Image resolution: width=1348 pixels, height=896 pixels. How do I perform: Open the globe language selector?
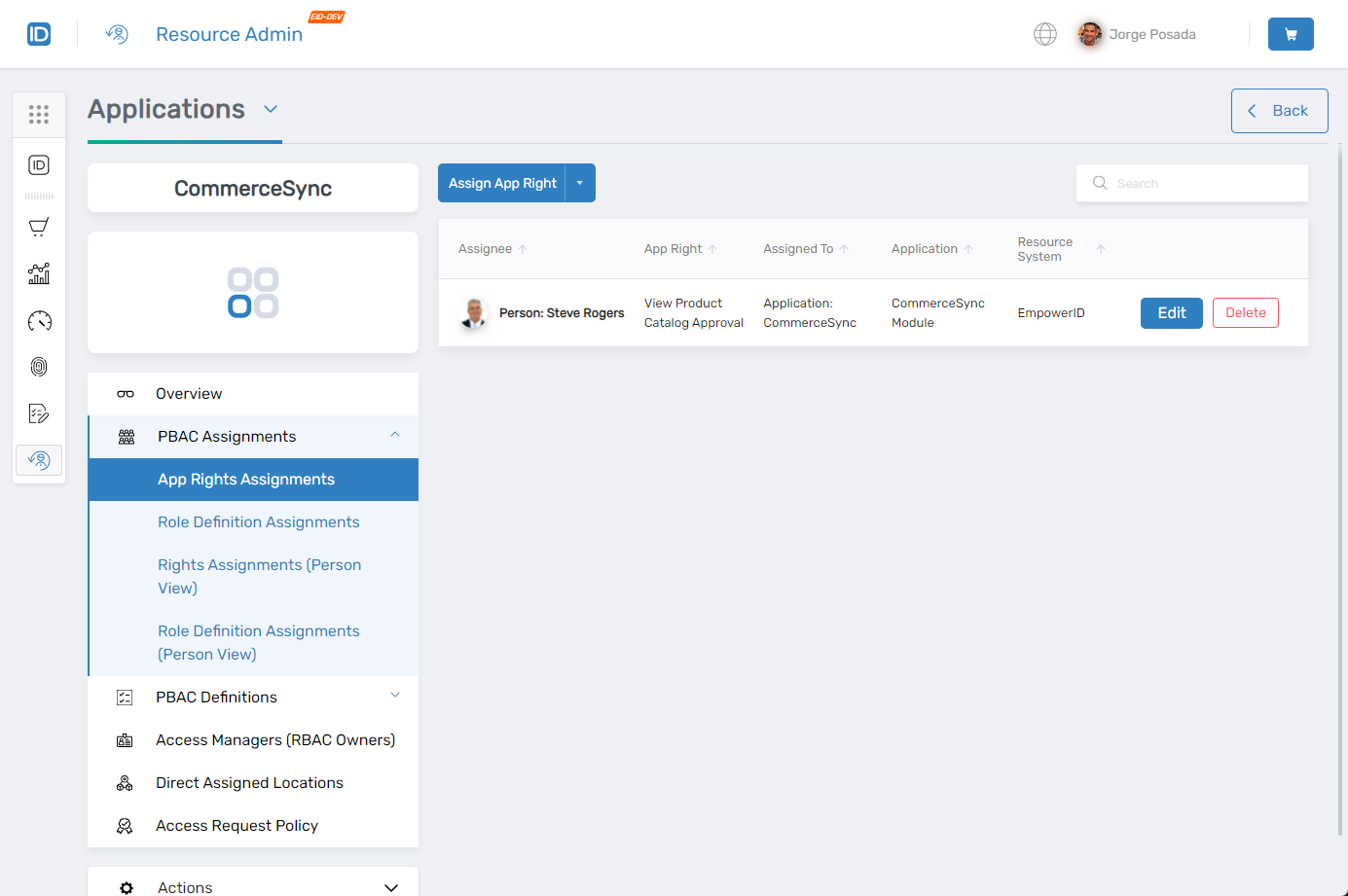point(1044,34)
